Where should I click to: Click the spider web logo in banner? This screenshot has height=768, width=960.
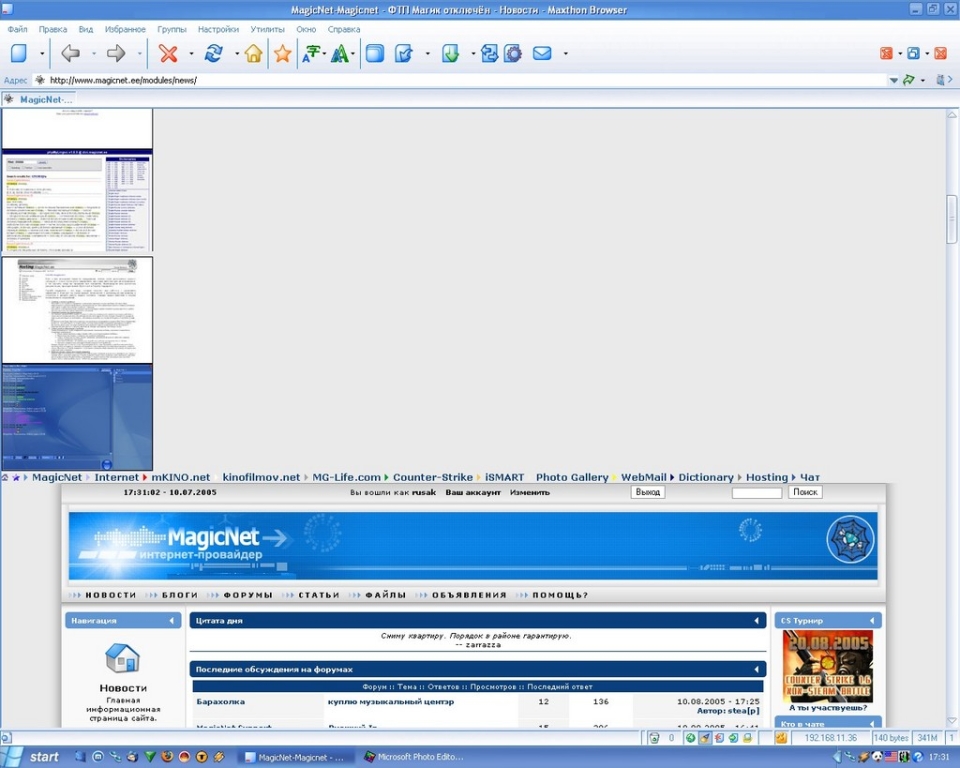coord(850,540)
